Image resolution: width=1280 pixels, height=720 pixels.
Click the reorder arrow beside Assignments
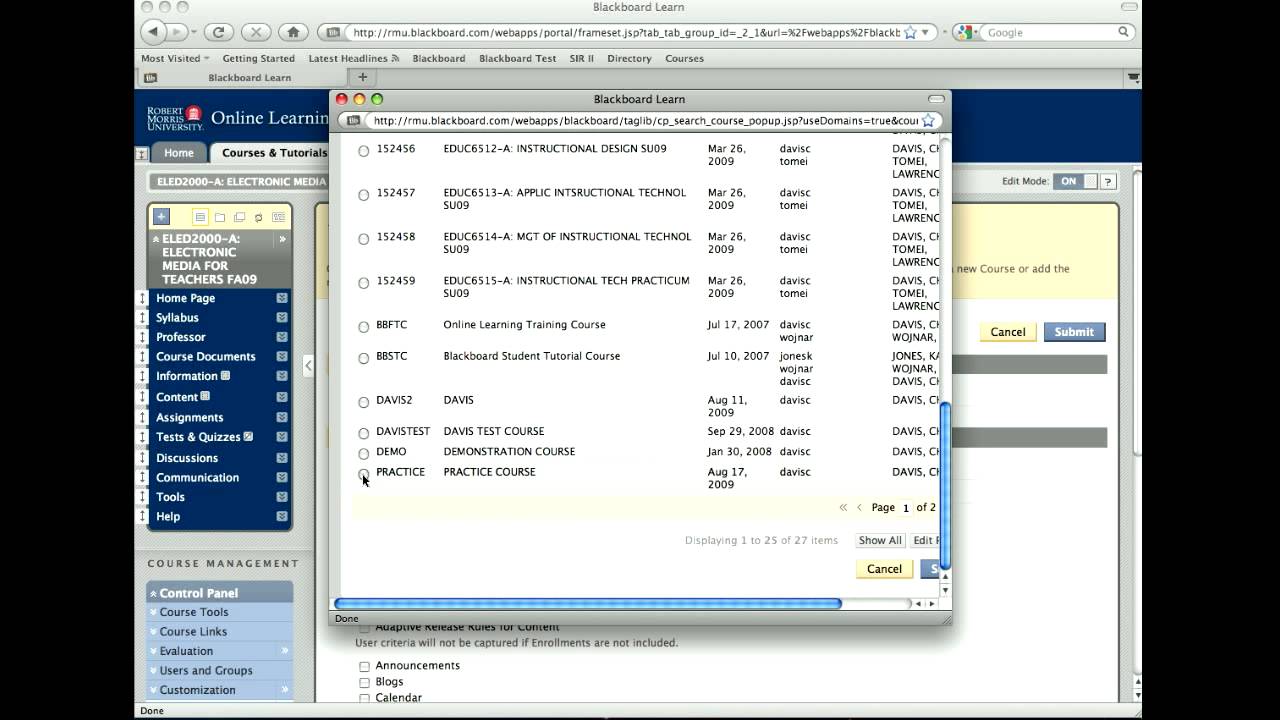click(143, 417)
